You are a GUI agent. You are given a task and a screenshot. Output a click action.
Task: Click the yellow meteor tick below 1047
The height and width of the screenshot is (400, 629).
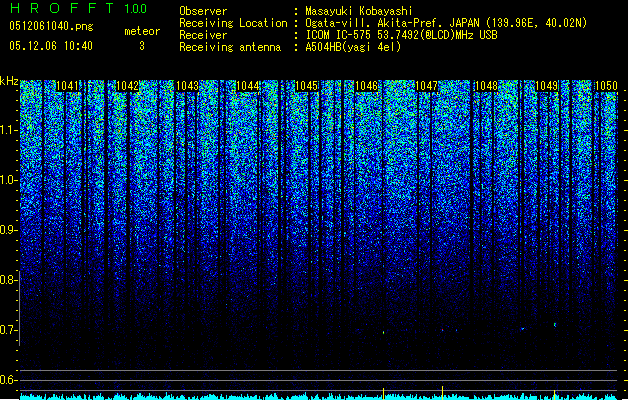442,393
